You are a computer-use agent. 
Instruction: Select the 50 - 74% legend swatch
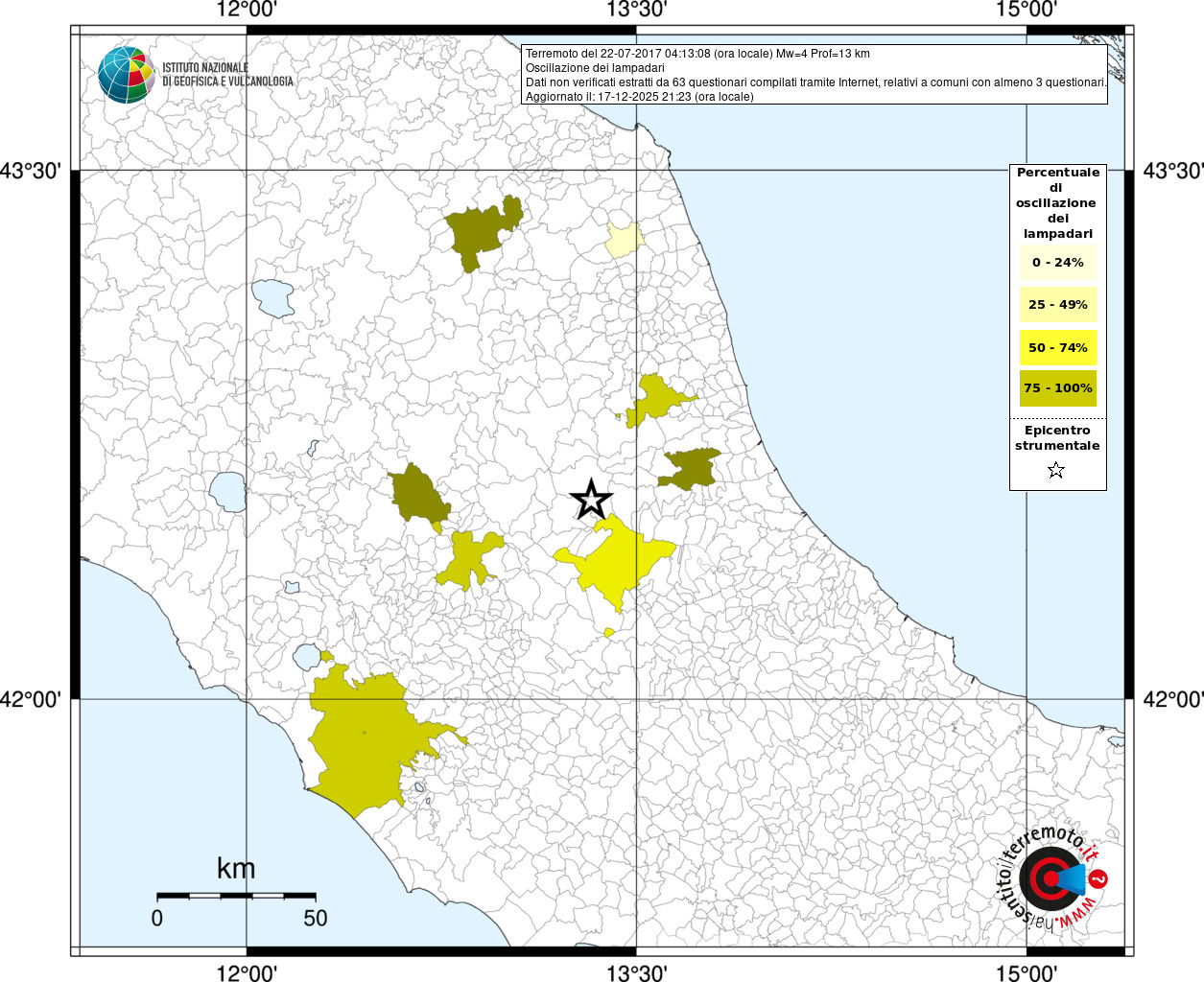tap(1057, 347)
